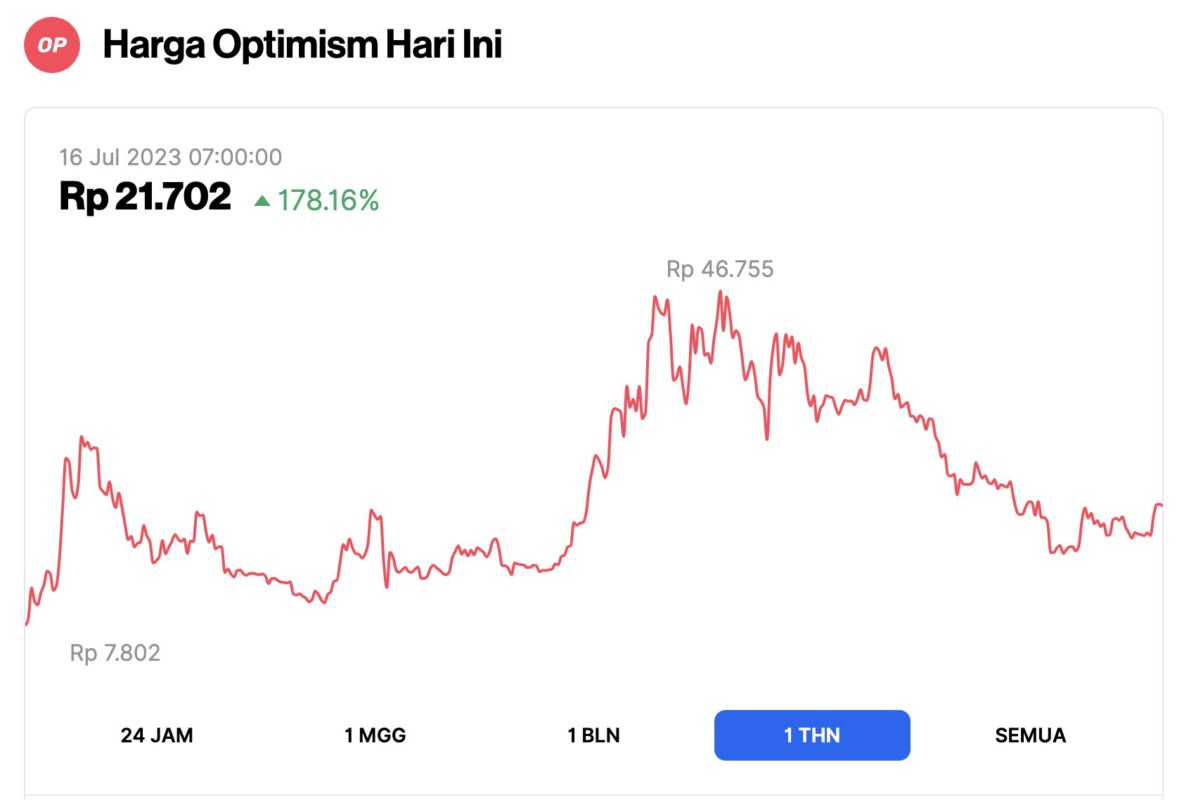Click the 178.16% change percentage
The height and width of the screenshot is (800, 1177).
coord(328,201)
